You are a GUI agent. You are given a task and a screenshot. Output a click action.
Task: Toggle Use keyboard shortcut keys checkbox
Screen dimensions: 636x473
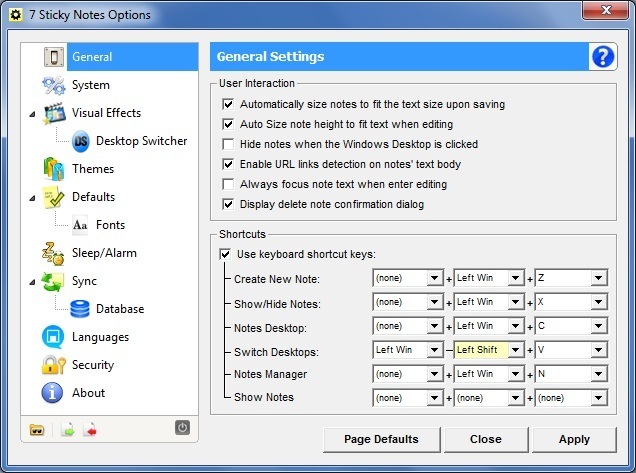[x=225, y=254]
